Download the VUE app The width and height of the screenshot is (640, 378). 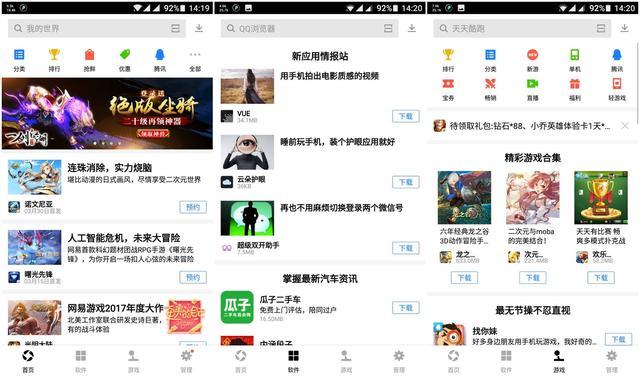[x=406, y=116]
